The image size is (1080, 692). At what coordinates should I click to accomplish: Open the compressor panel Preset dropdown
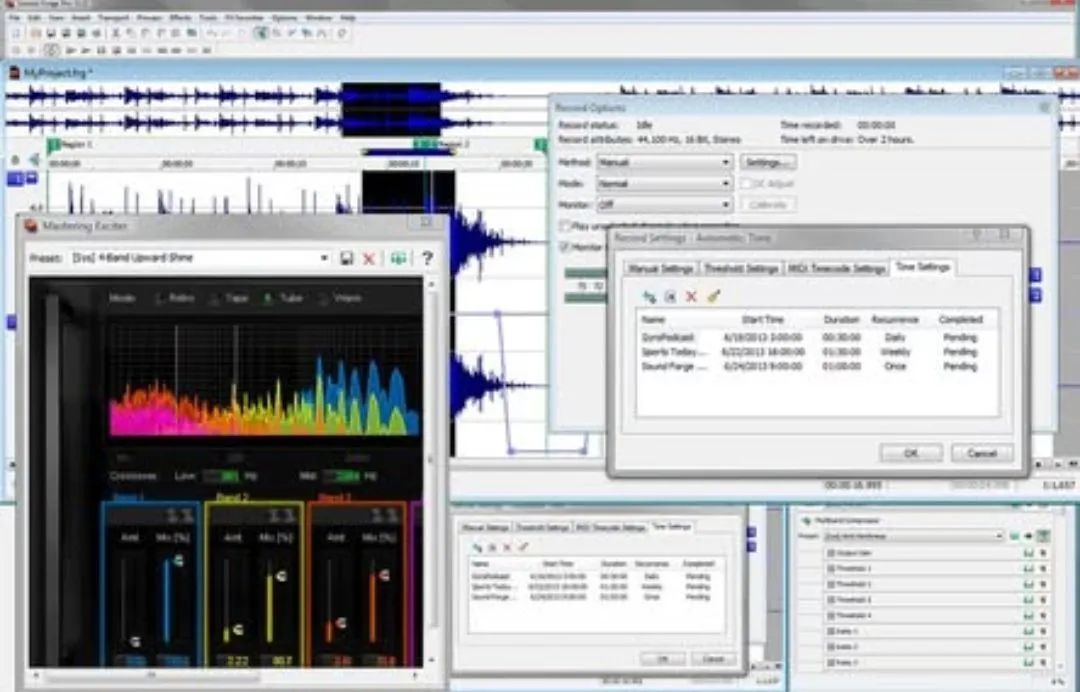click(x=912, y=536)
